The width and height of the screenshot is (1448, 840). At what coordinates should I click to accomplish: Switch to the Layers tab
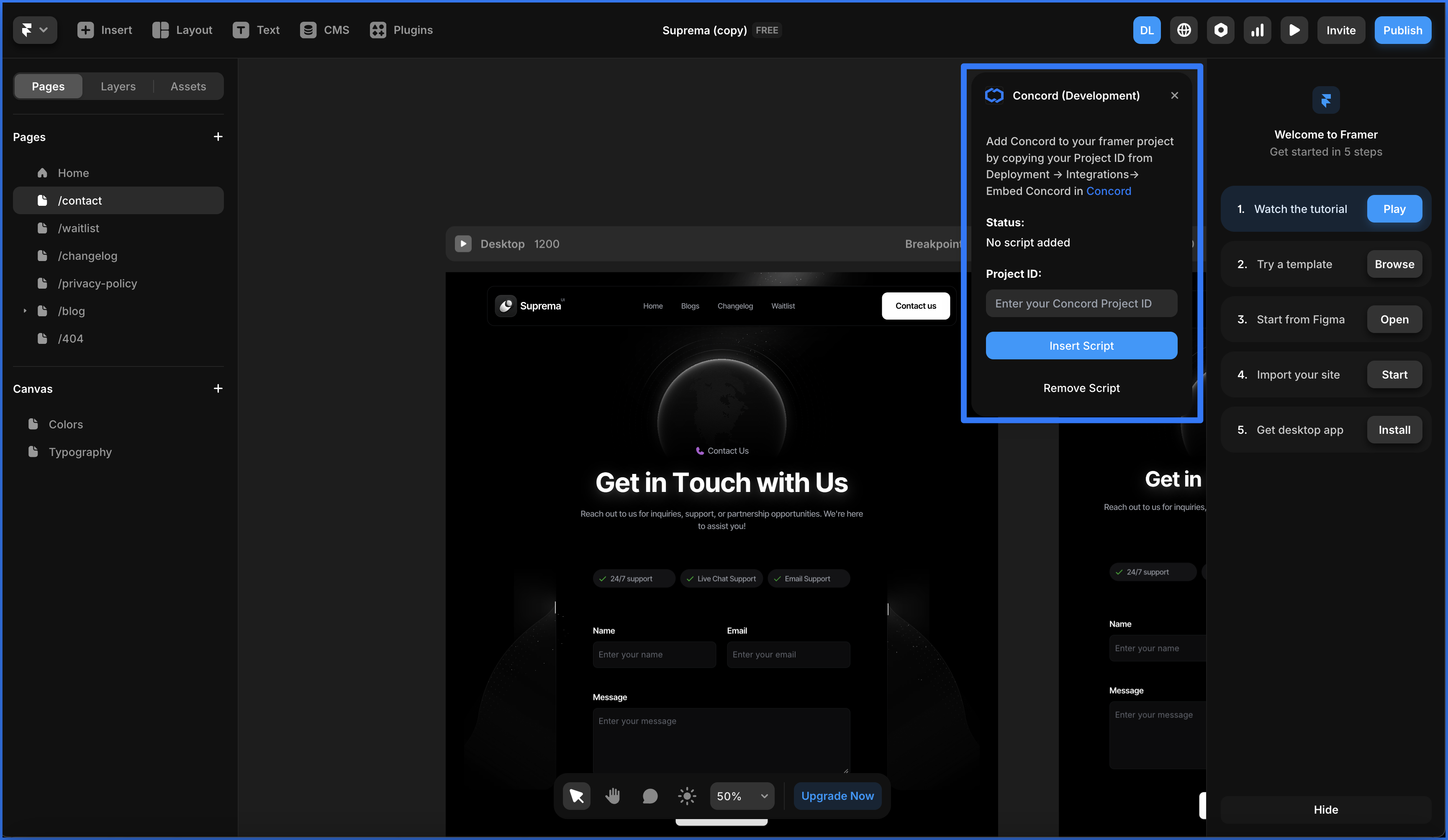point(118,86)
